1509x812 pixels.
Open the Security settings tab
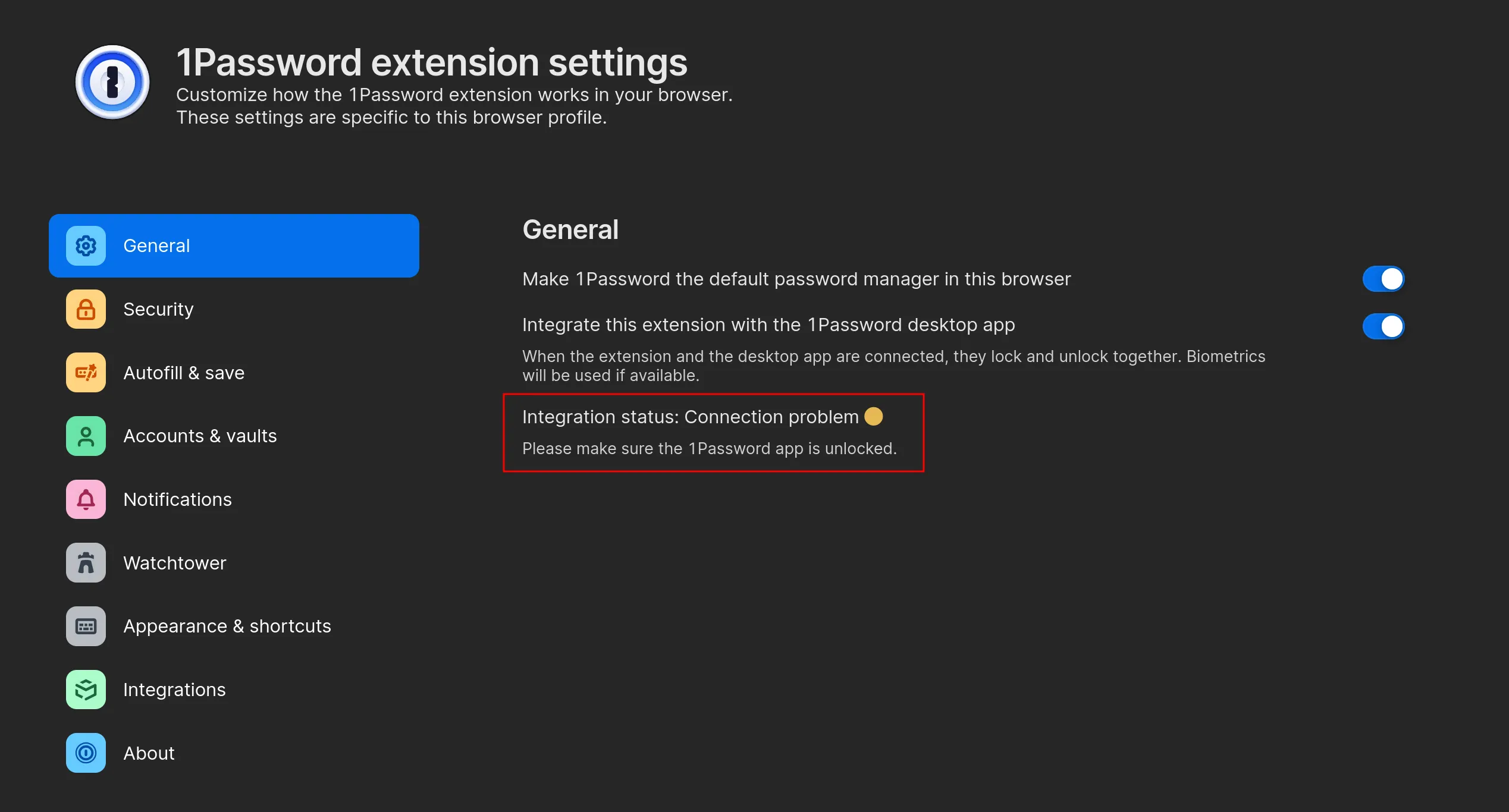click(x=158, y=309)
